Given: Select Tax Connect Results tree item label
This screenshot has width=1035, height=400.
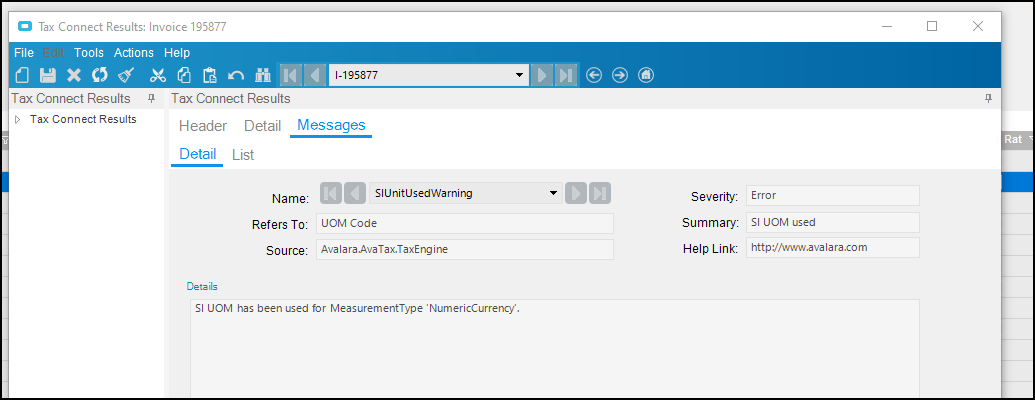Looking at the screenshot, I should (83, 119).
